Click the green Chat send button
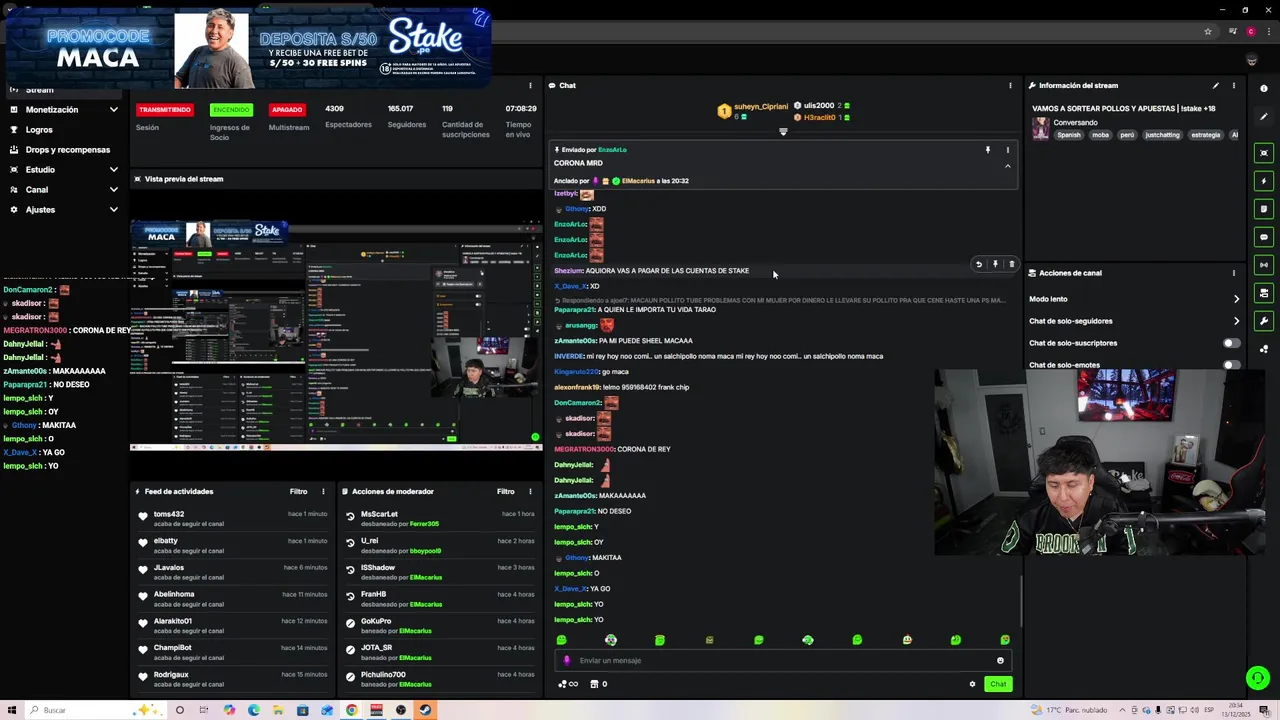This screenshot has height=720, width=1280. click(x=998, y=684)
